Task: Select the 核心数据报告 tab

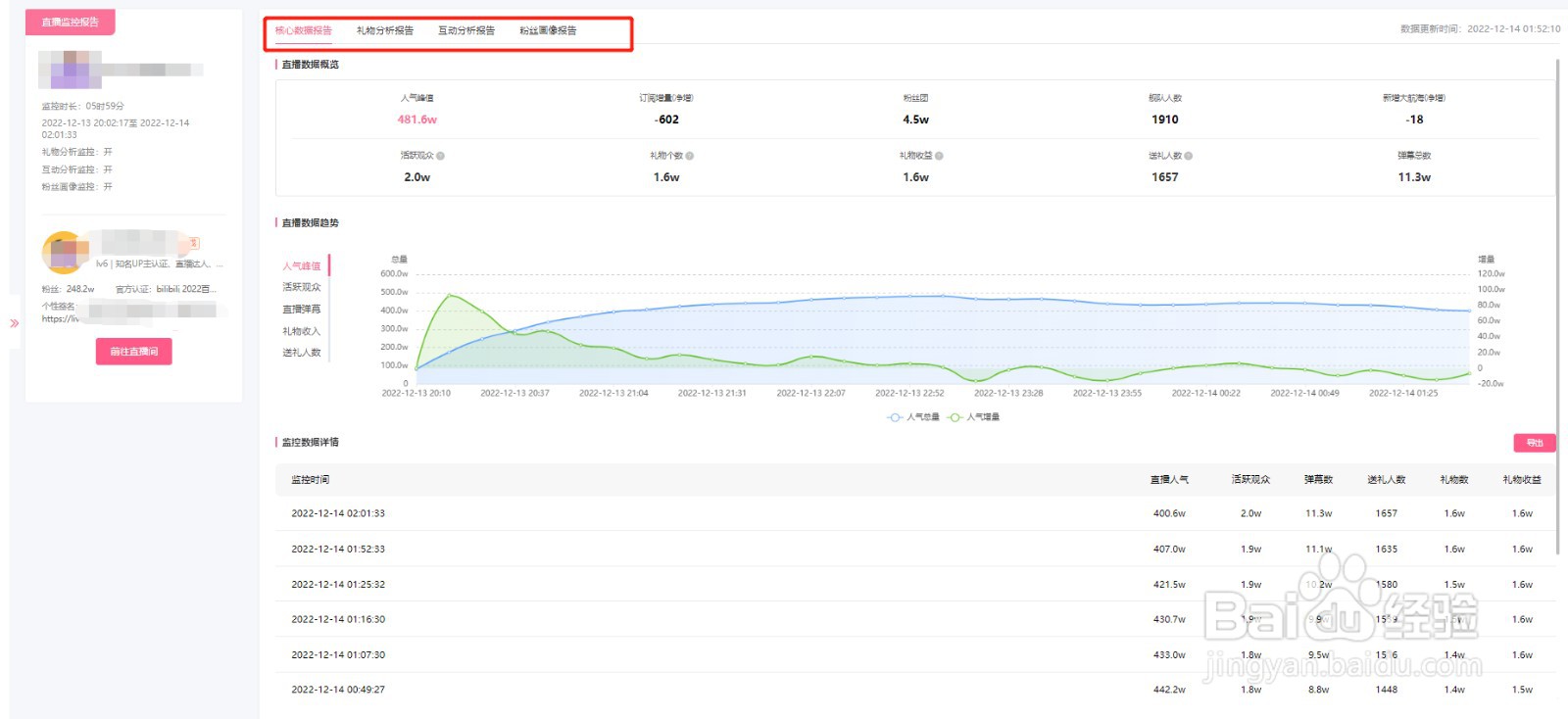Action: 304,30
